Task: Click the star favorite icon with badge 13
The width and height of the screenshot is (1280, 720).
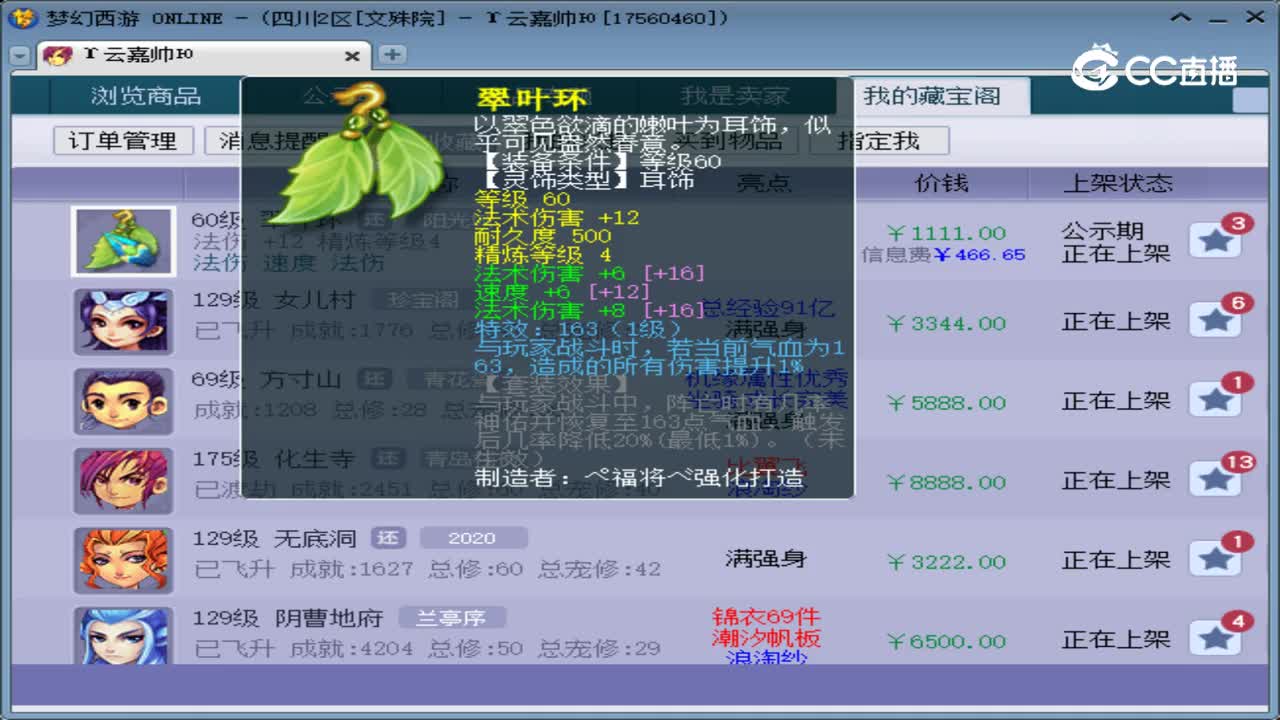Action: [1216, 480]
